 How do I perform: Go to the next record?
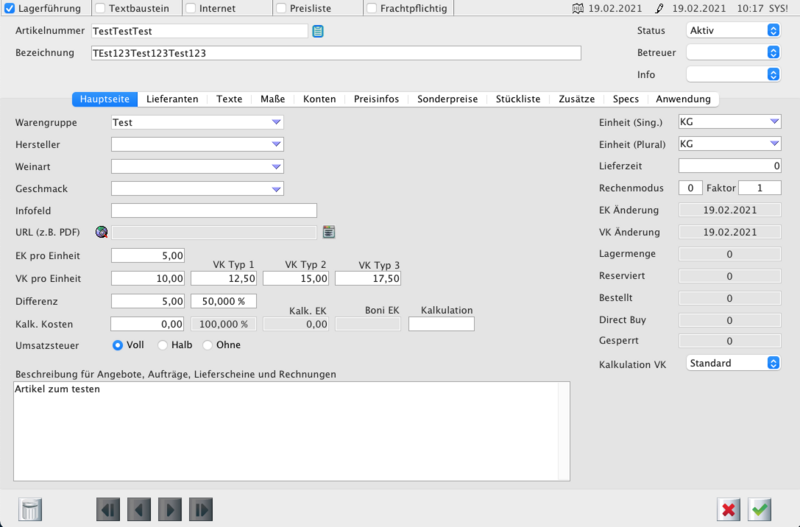pyautogui.click(x=170, y=509)
